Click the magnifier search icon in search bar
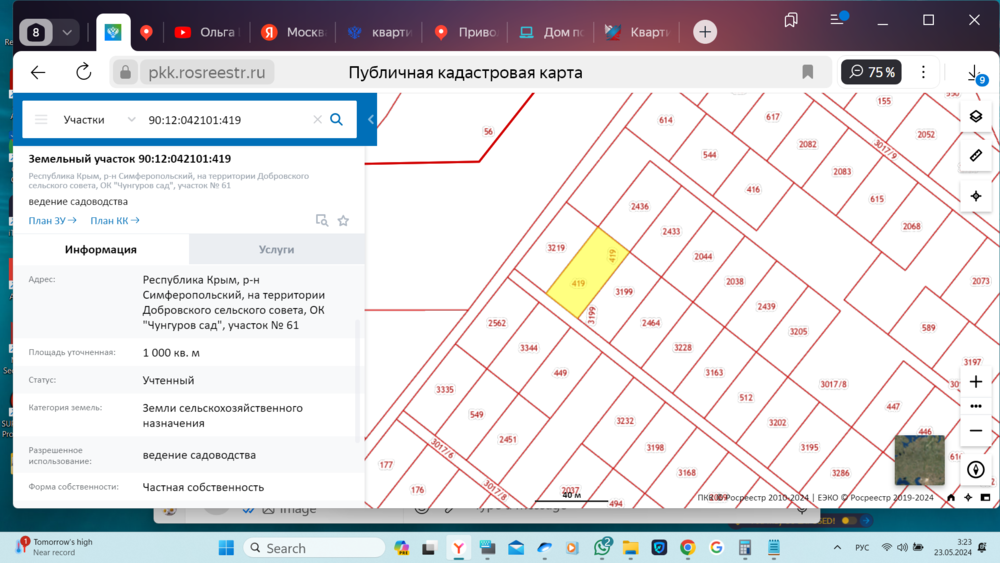 pyautogui.click(x=337, y=120)
